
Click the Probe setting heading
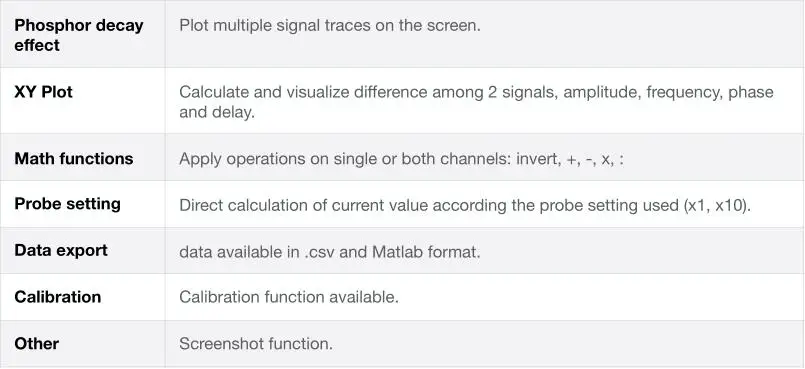(x=68, y=204)
